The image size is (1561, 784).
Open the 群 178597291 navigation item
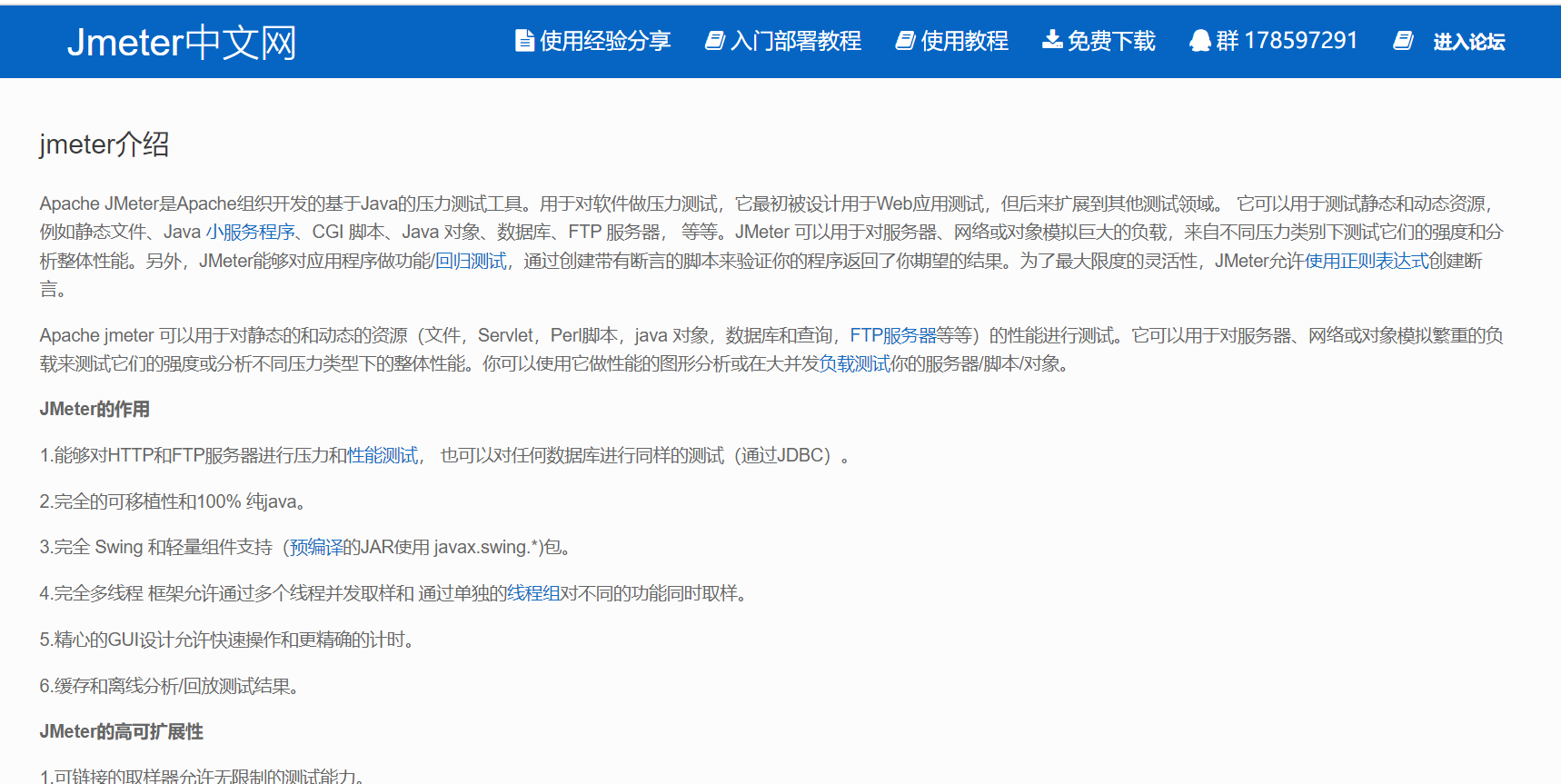click(x=1287, y=41)
